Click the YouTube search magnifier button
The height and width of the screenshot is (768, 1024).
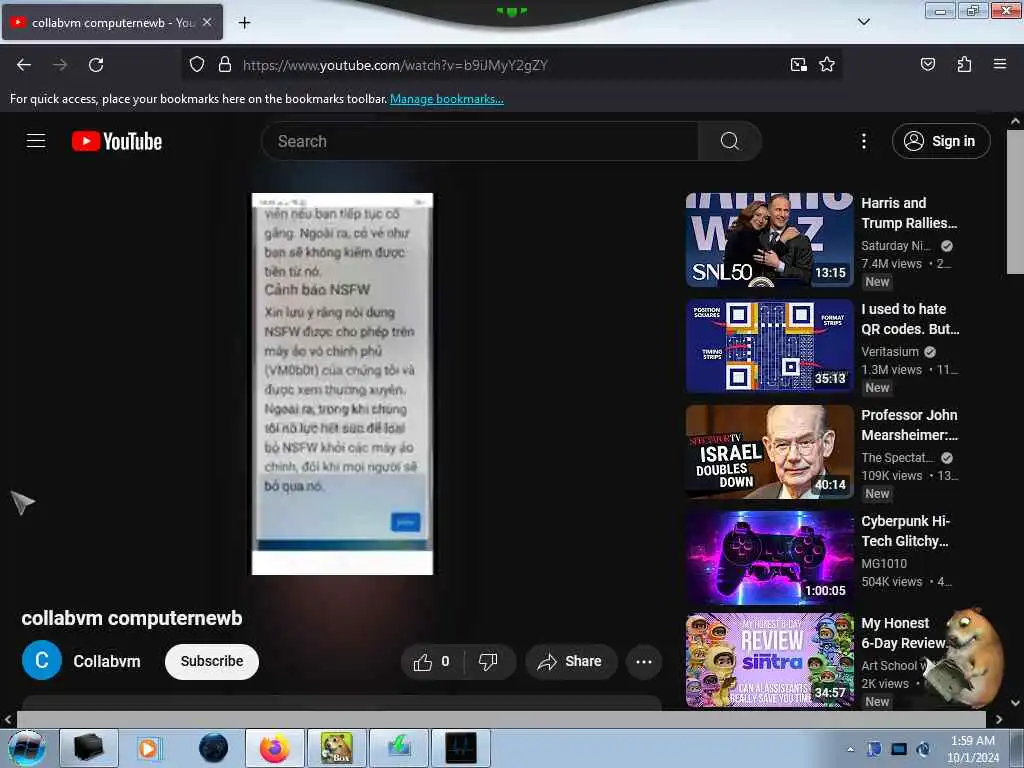[x=729, y=141]
